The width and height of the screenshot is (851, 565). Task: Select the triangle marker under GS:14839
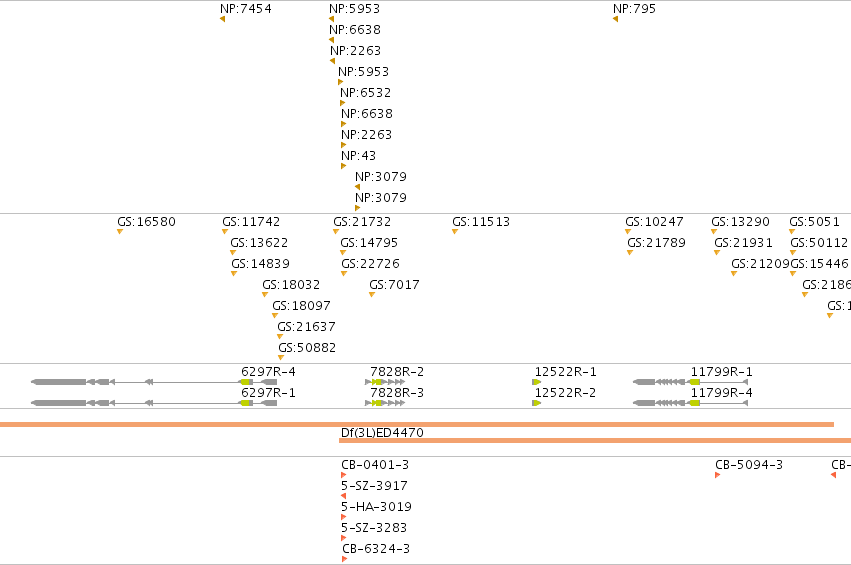pyautogui.click(x=234, y=274)
